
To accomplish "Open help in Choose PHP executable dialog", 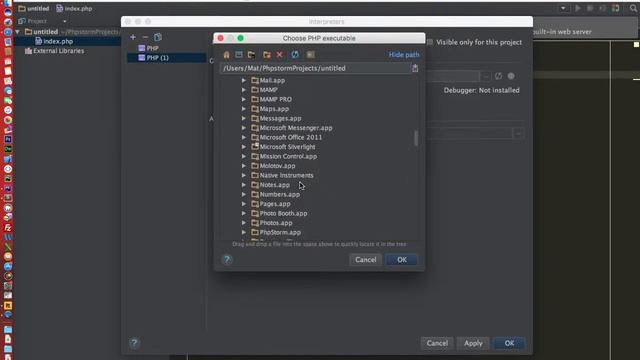I will [x=227, y=260].
